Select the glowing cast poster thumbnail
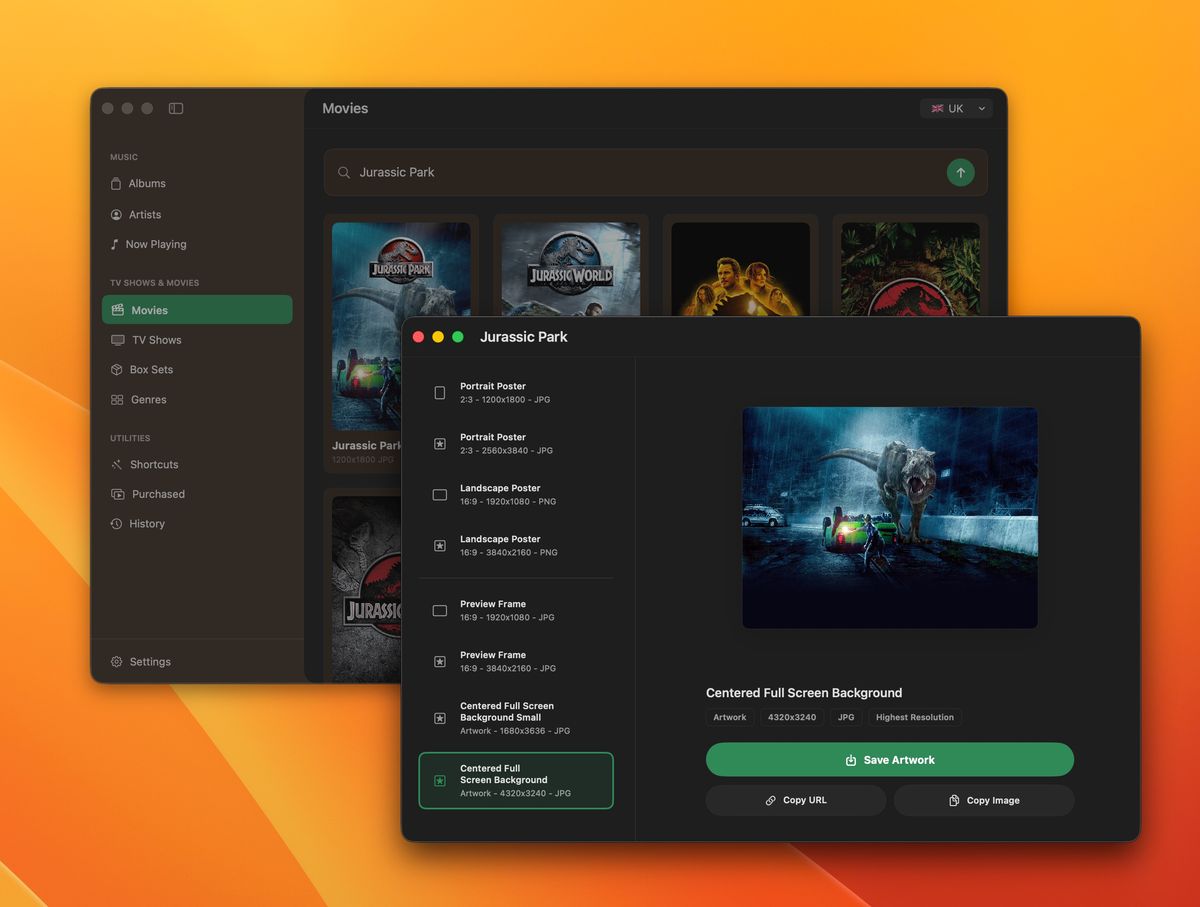 [740, 268]
